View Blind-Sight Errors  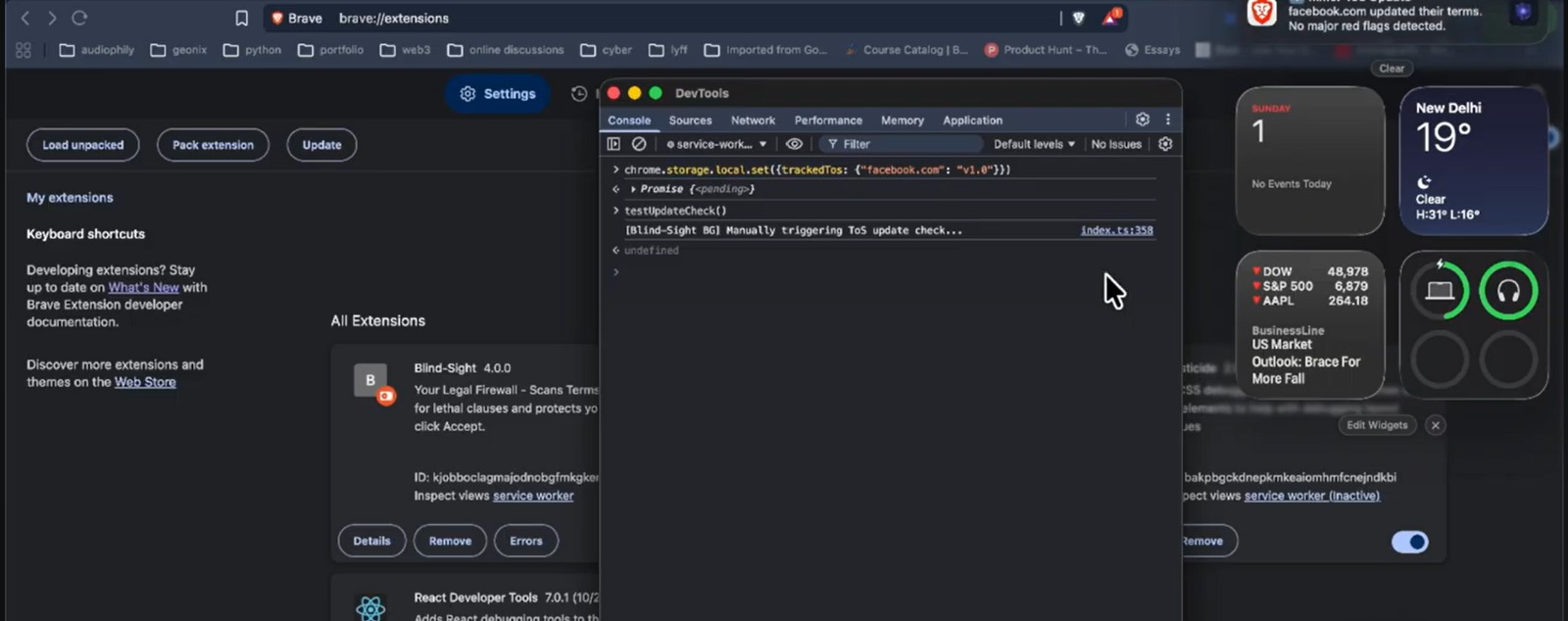[526, 541]
